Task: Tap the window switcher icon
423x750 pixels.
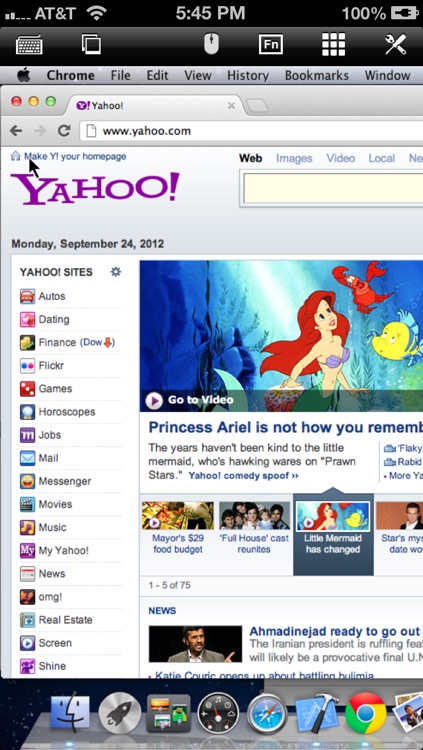Action: click(91, 44)
